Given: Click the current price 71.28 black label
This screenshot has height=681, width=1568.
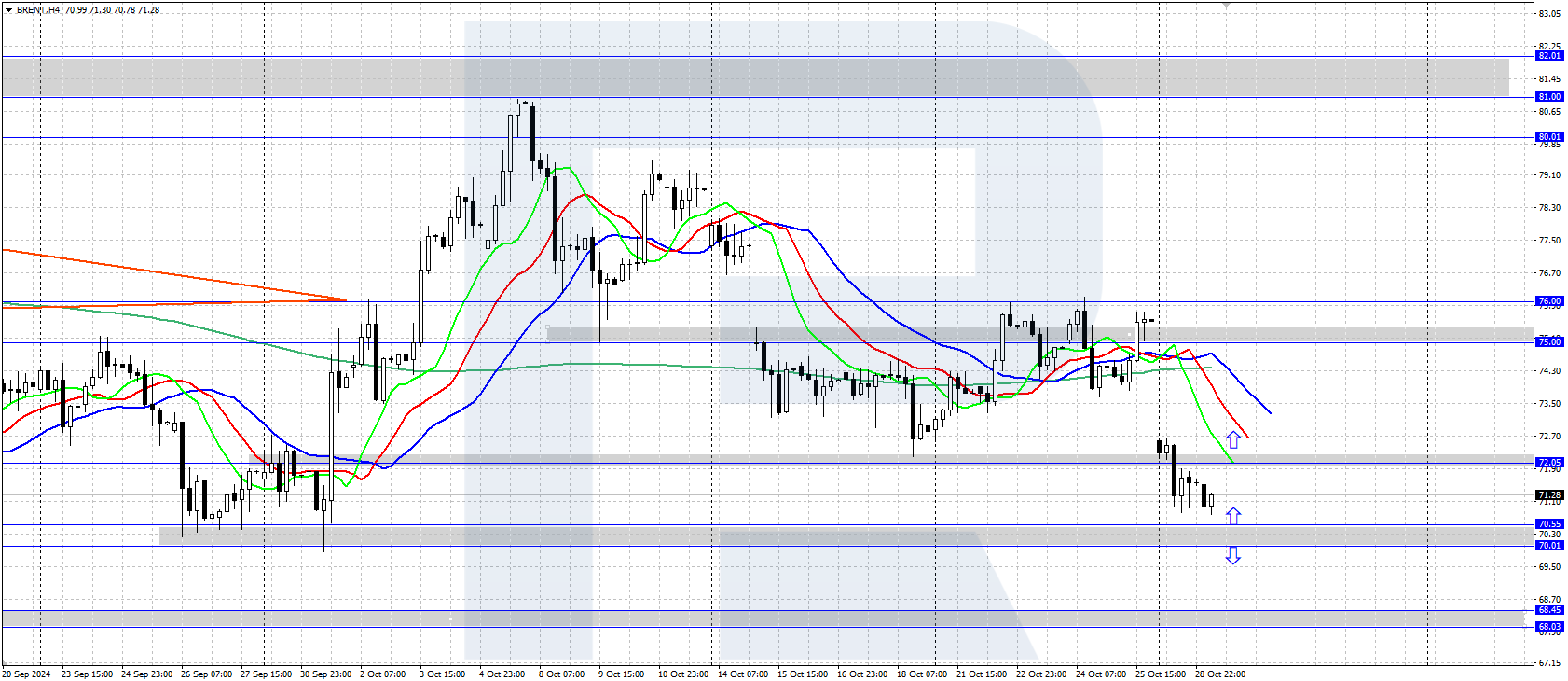Looking at the screenshot, I should (1548, 495).
